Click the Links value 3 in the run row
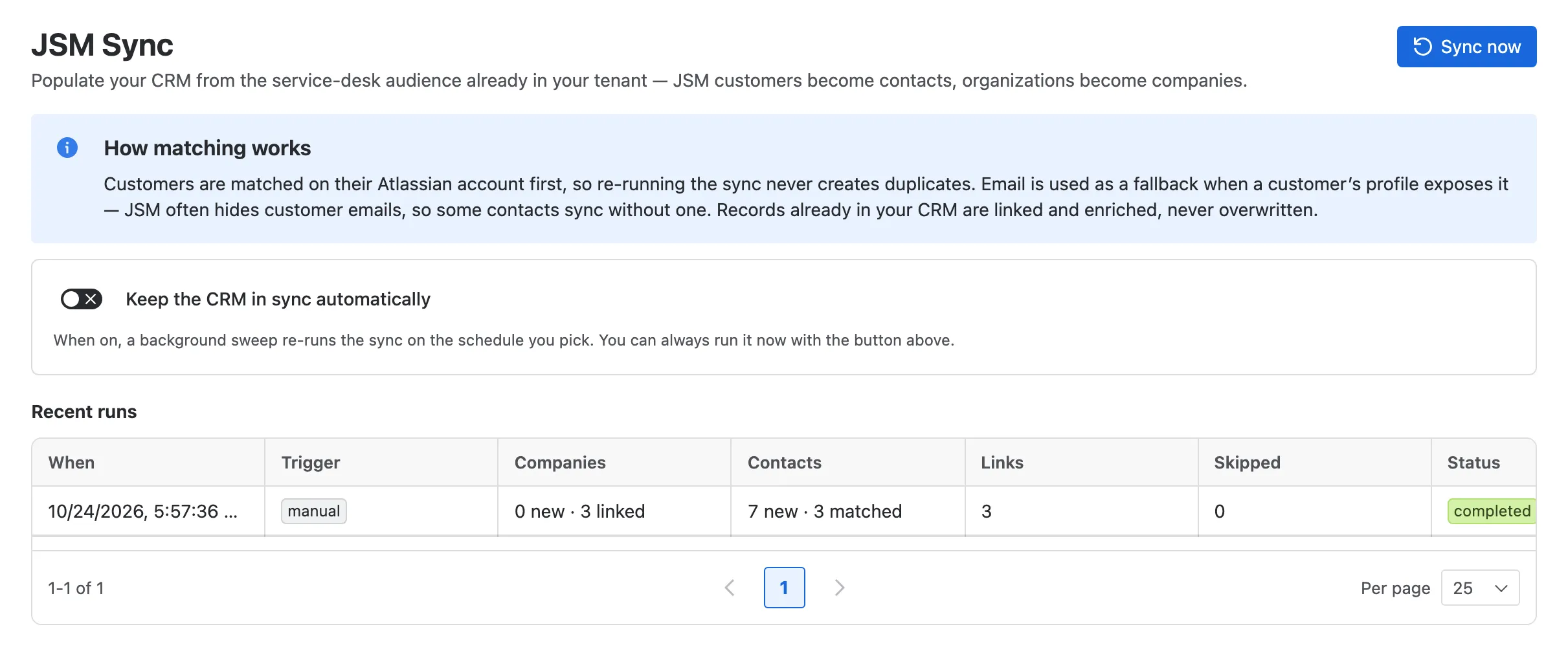This screenshot has height=651, width=1568. coord(986,511)
